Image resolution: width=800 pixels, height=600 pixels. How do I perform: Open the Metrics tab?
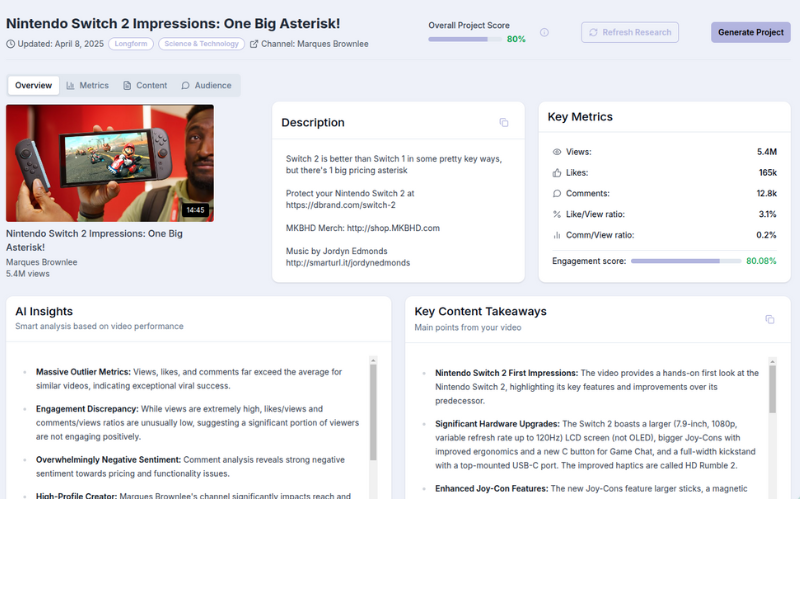click(88, 85)
